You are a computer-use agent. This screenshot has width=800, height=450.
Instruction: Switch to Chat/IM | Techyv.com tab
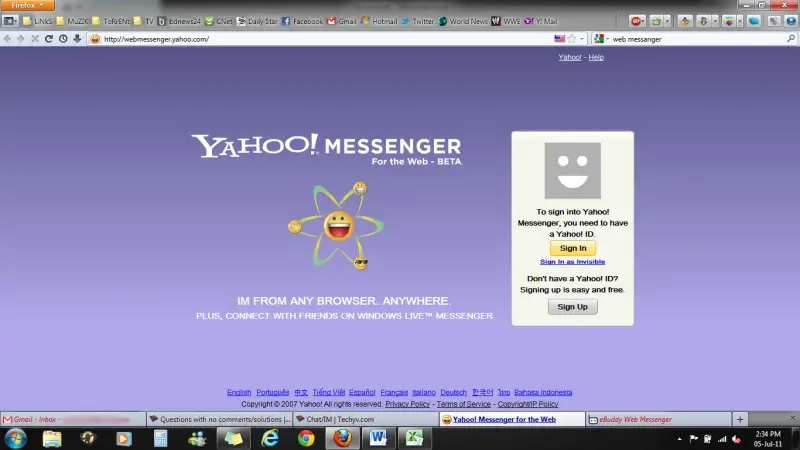pos(366,419)
